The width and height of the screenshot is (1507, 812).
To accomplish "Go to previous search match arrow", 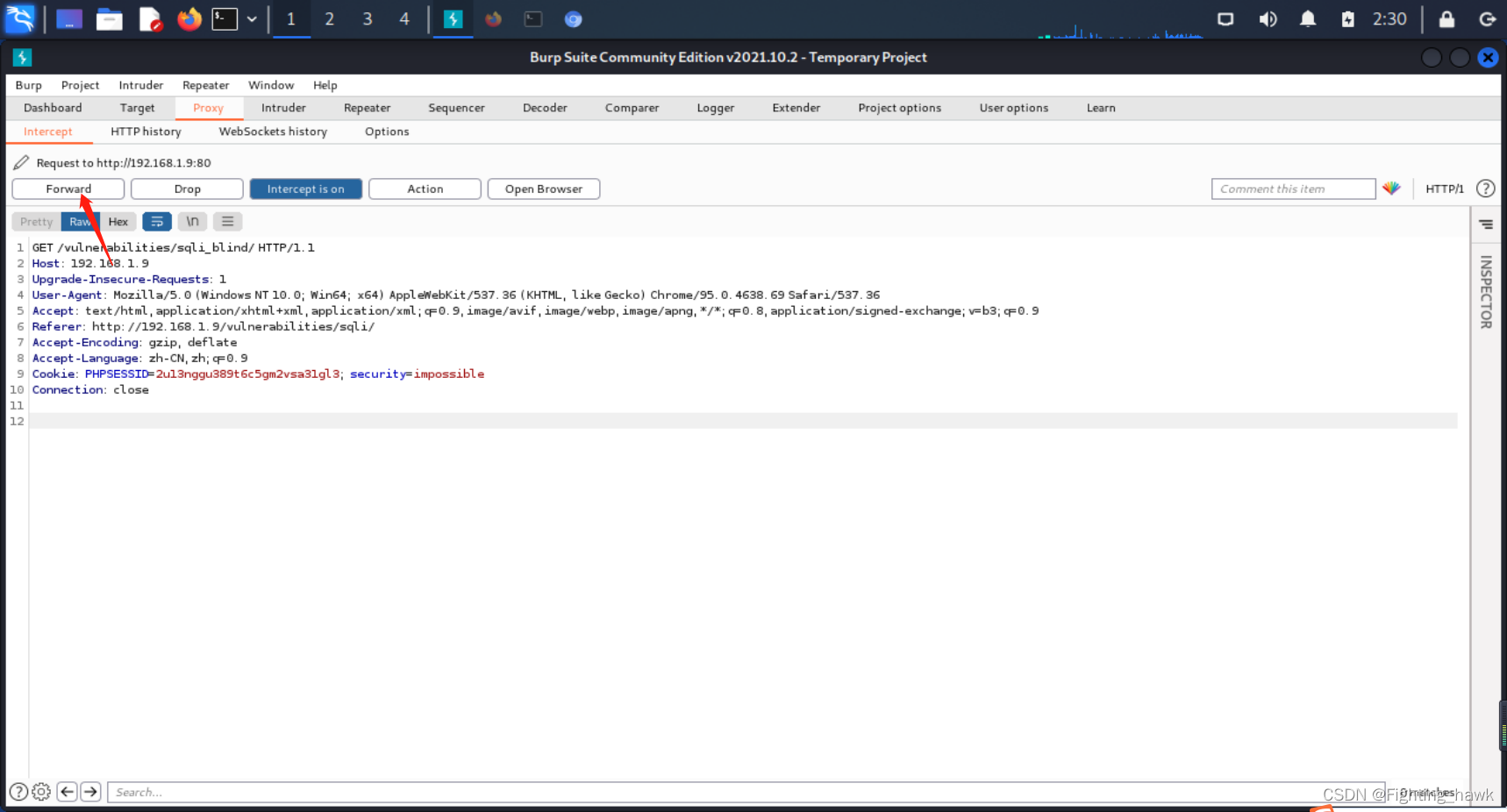I will tap(67, 792).
